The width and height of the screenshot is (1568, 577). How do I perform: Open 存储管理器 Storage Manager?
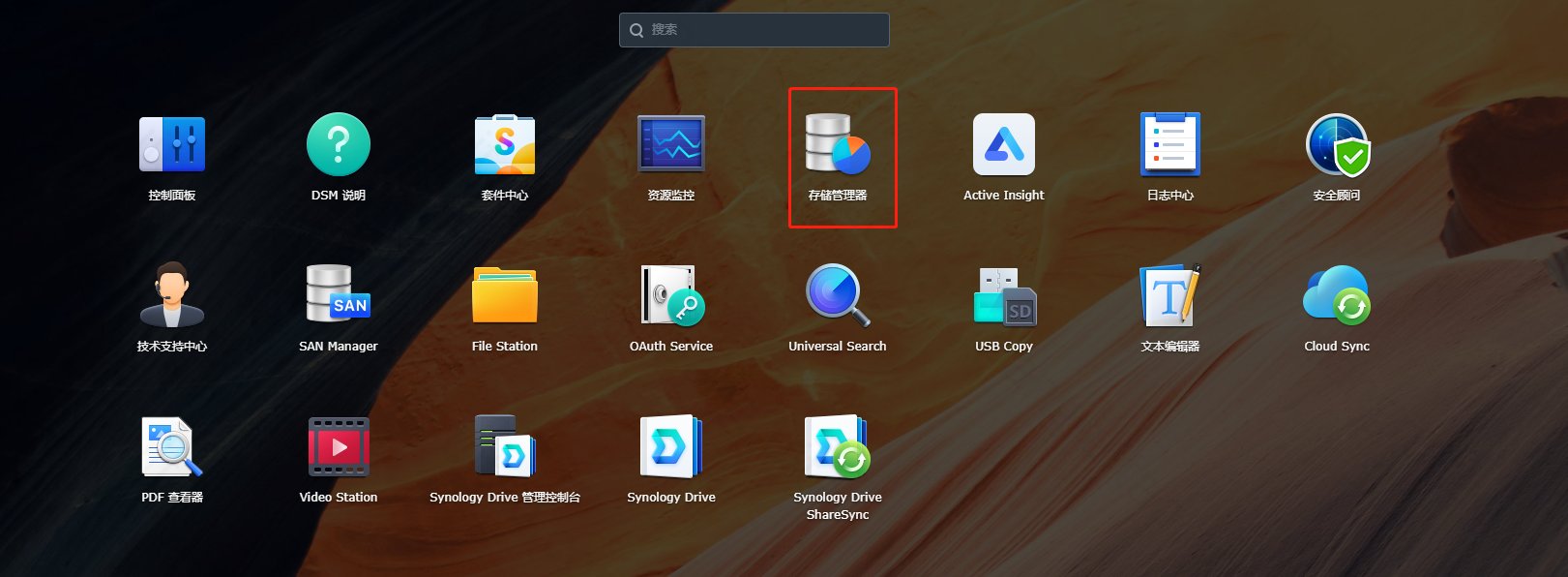(x=838, y=145)
